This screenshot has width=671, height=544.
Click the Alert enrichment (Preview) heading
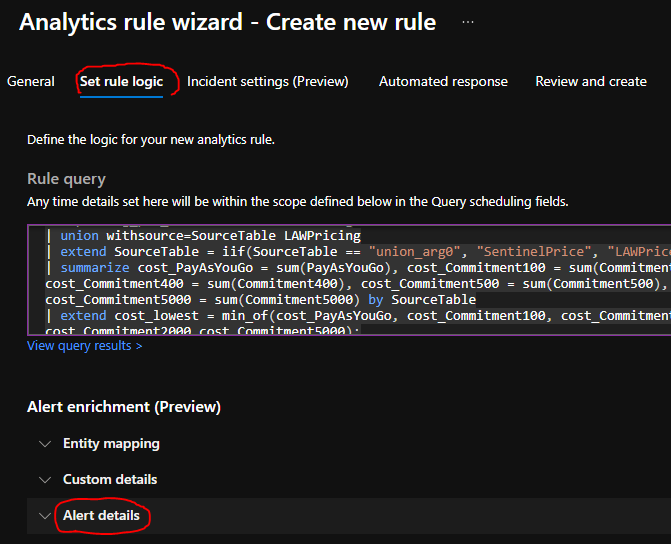[124, 407]
